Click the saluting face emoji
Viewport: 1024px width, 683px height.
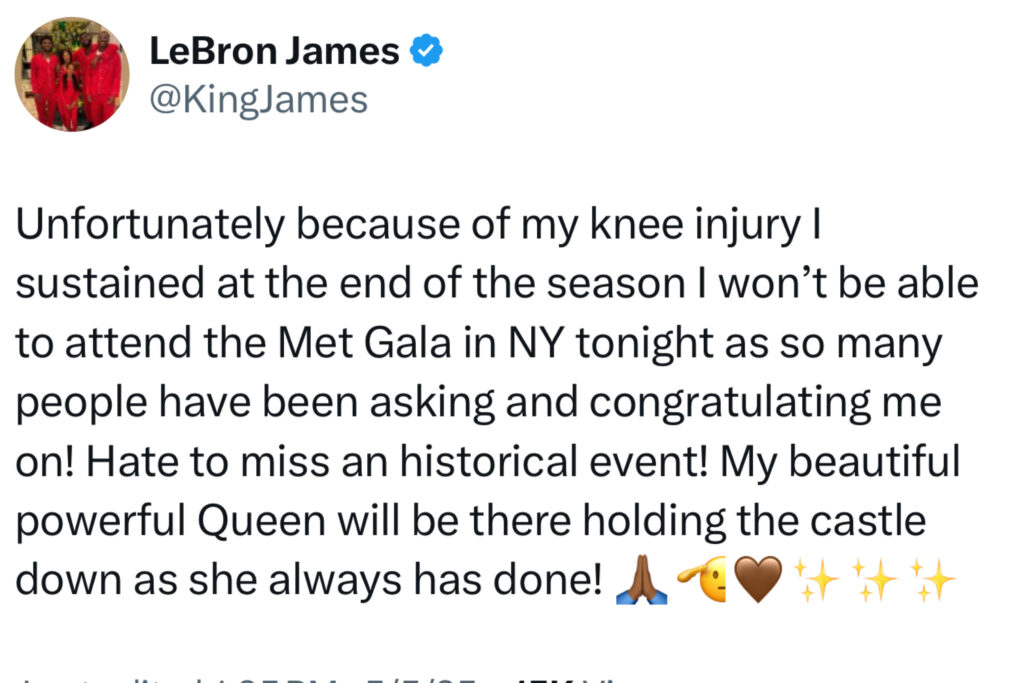click(703, 579)
